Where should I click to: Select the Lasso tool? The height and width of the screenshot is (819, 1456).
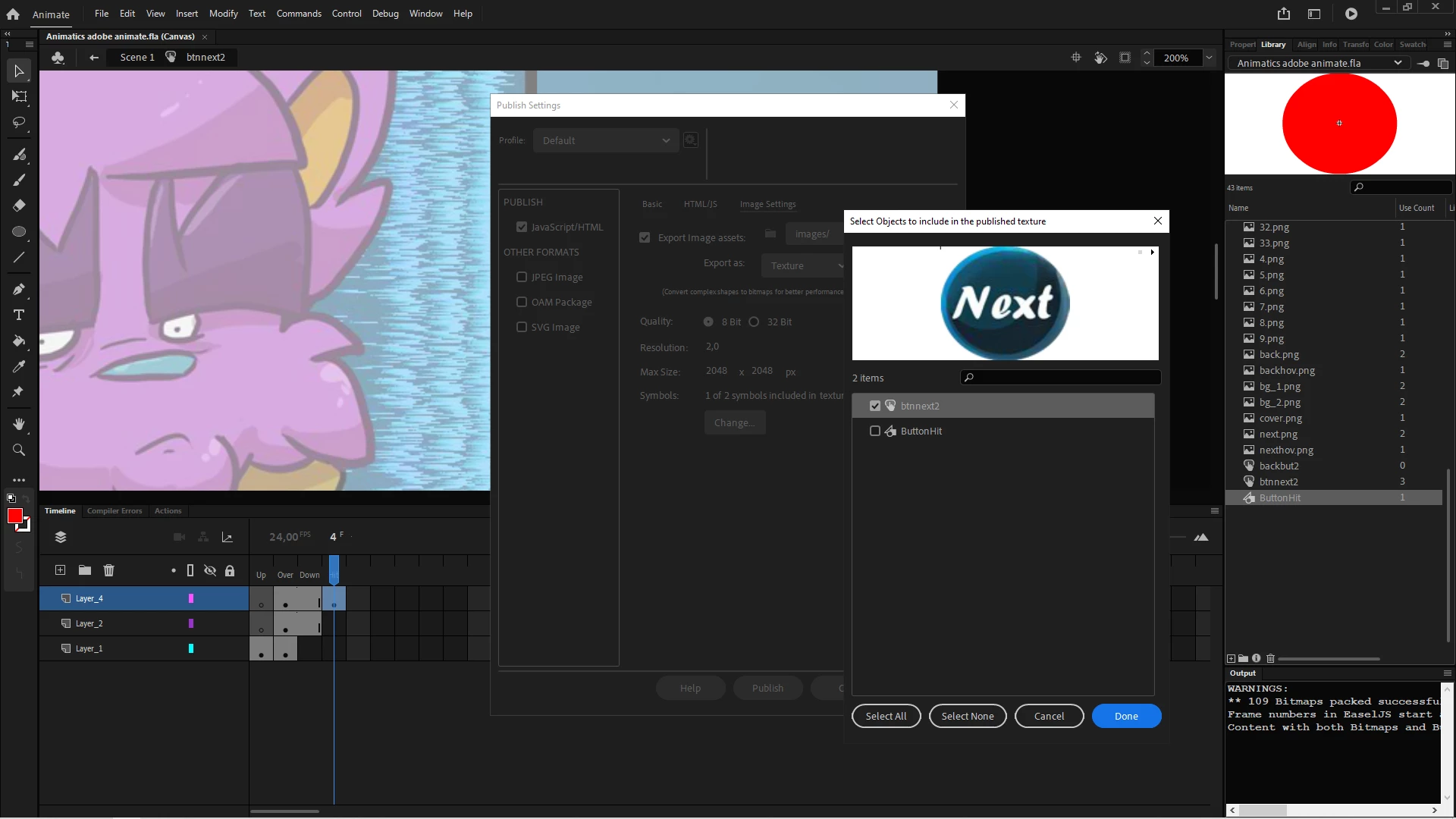19,122
